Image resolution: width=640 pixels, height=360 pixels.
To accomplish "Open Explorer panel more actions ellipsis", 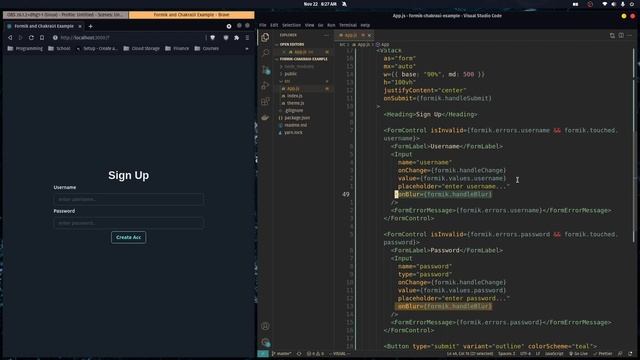I will [326, 36].
